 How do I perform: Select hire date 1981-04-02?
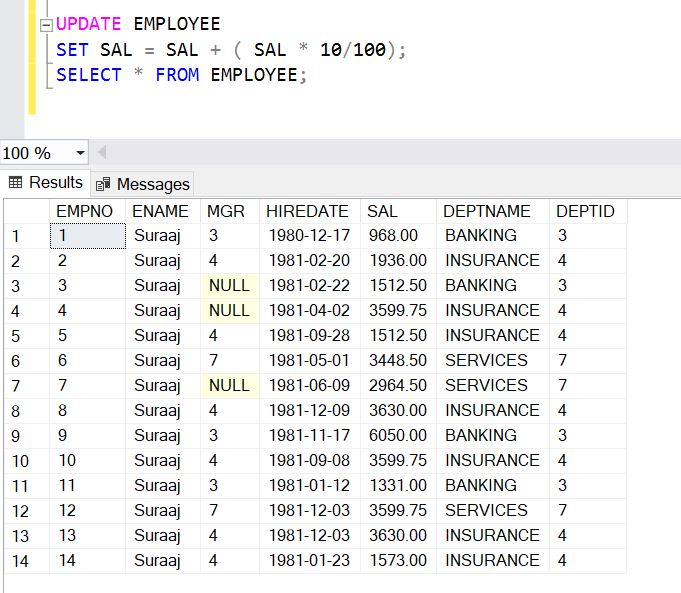[x=310, y=311]
